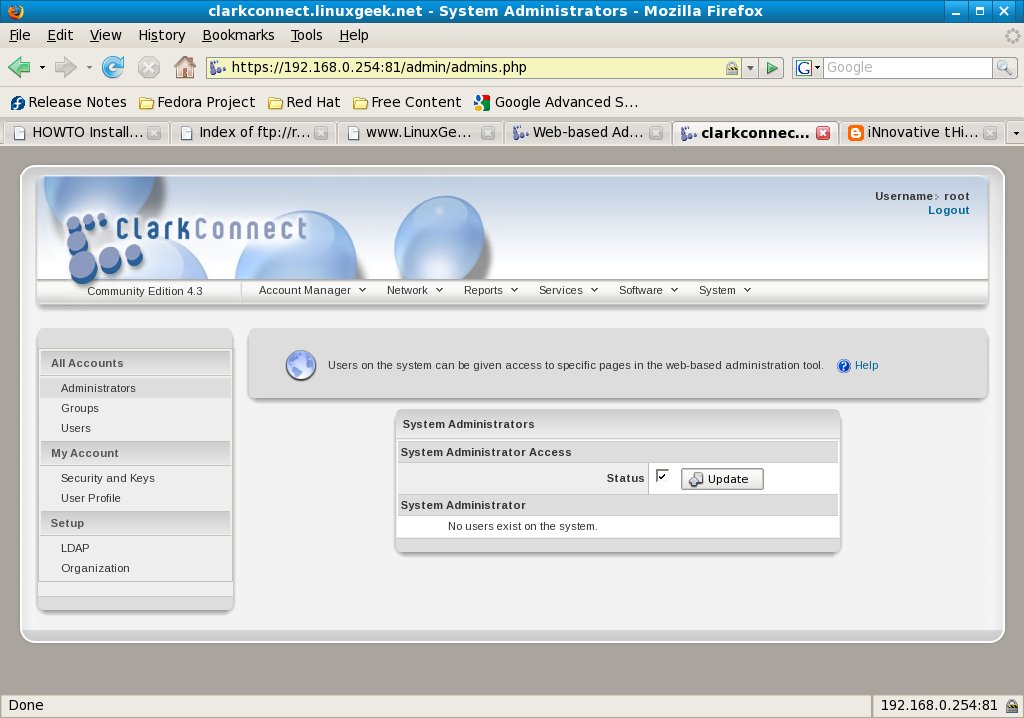Open Security and Keys in the sidebar

click(108, 478)
